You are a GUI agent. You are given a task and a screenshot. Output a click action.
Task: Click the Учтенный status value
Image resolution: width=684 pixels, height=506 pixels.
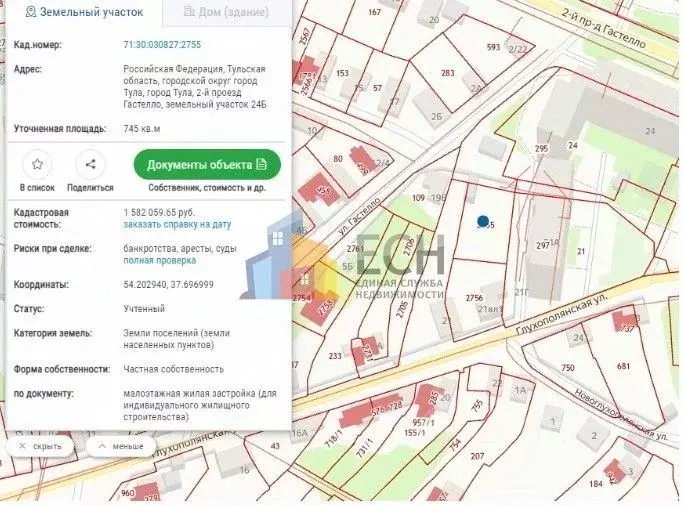point(144,309)
